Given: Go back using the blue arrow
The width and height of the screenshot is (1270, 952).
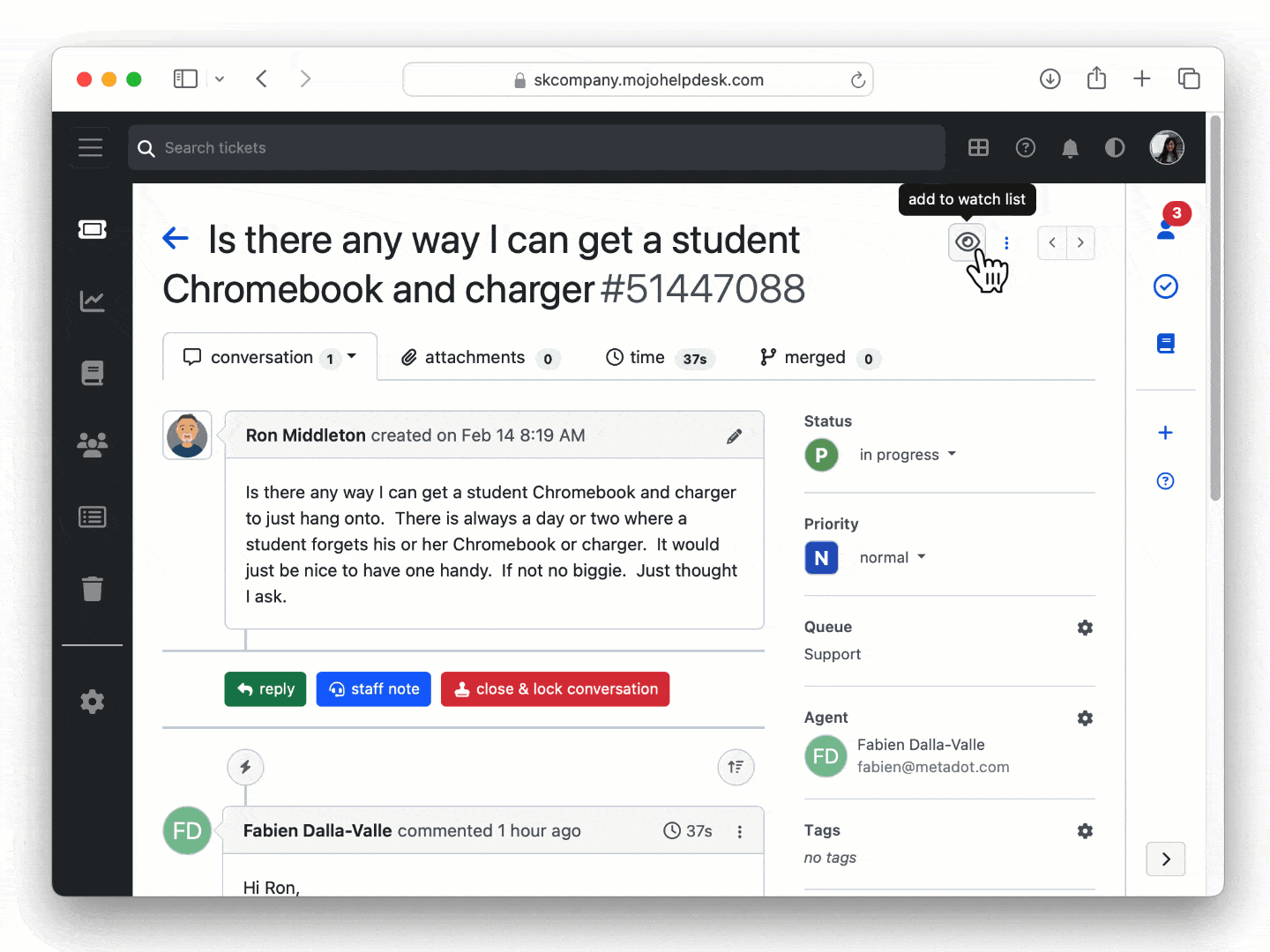Looking at the screenshot, I should (176, 238).
